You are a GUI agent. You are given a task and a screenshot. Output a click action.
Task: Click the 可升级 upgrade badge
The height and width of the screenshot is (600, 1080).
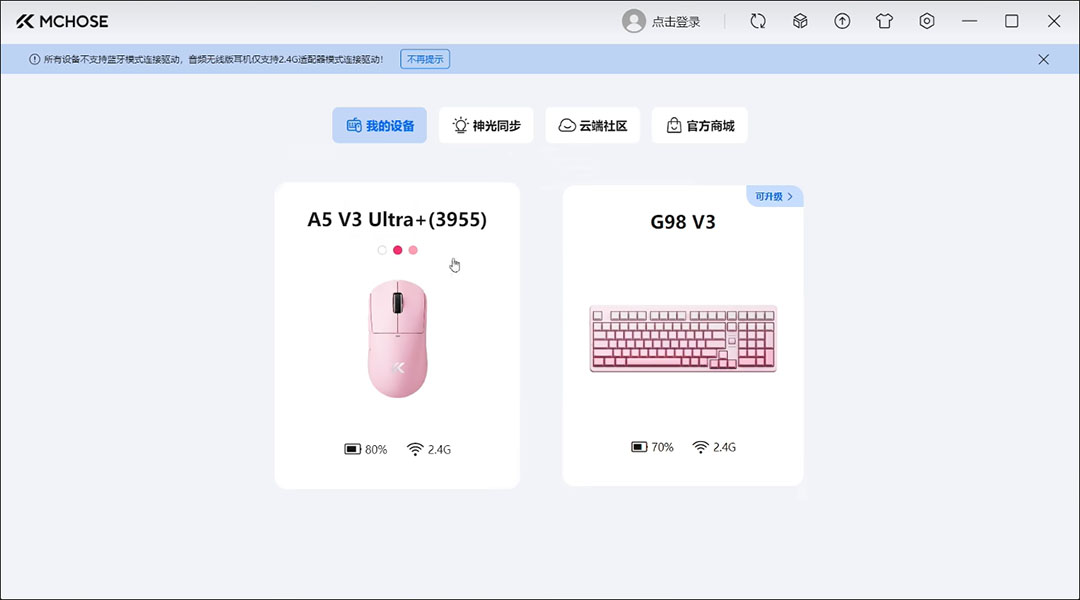point(774,196)
